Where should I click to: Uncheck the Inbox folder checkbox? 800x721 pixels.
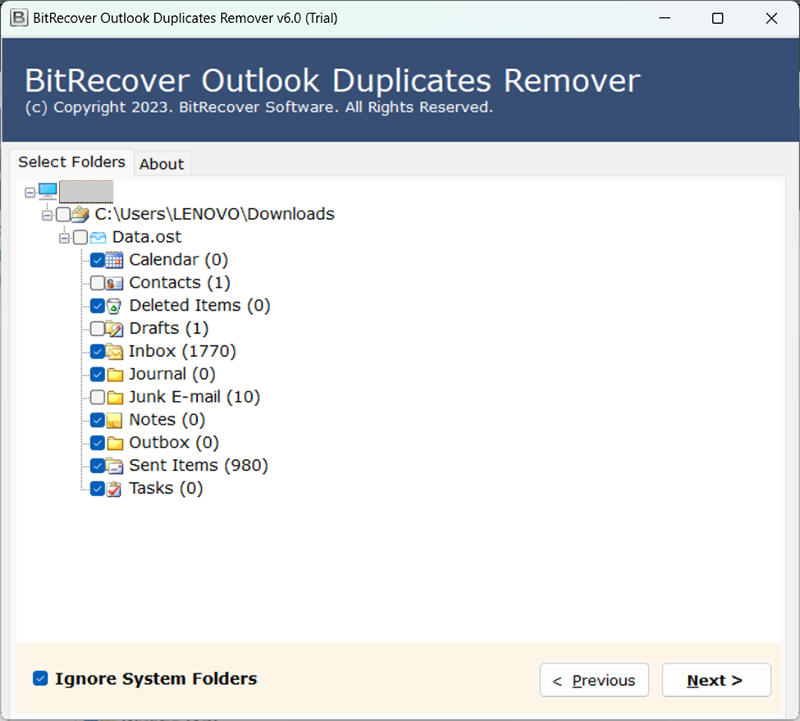pyautogui.click(x=97, y=352)
